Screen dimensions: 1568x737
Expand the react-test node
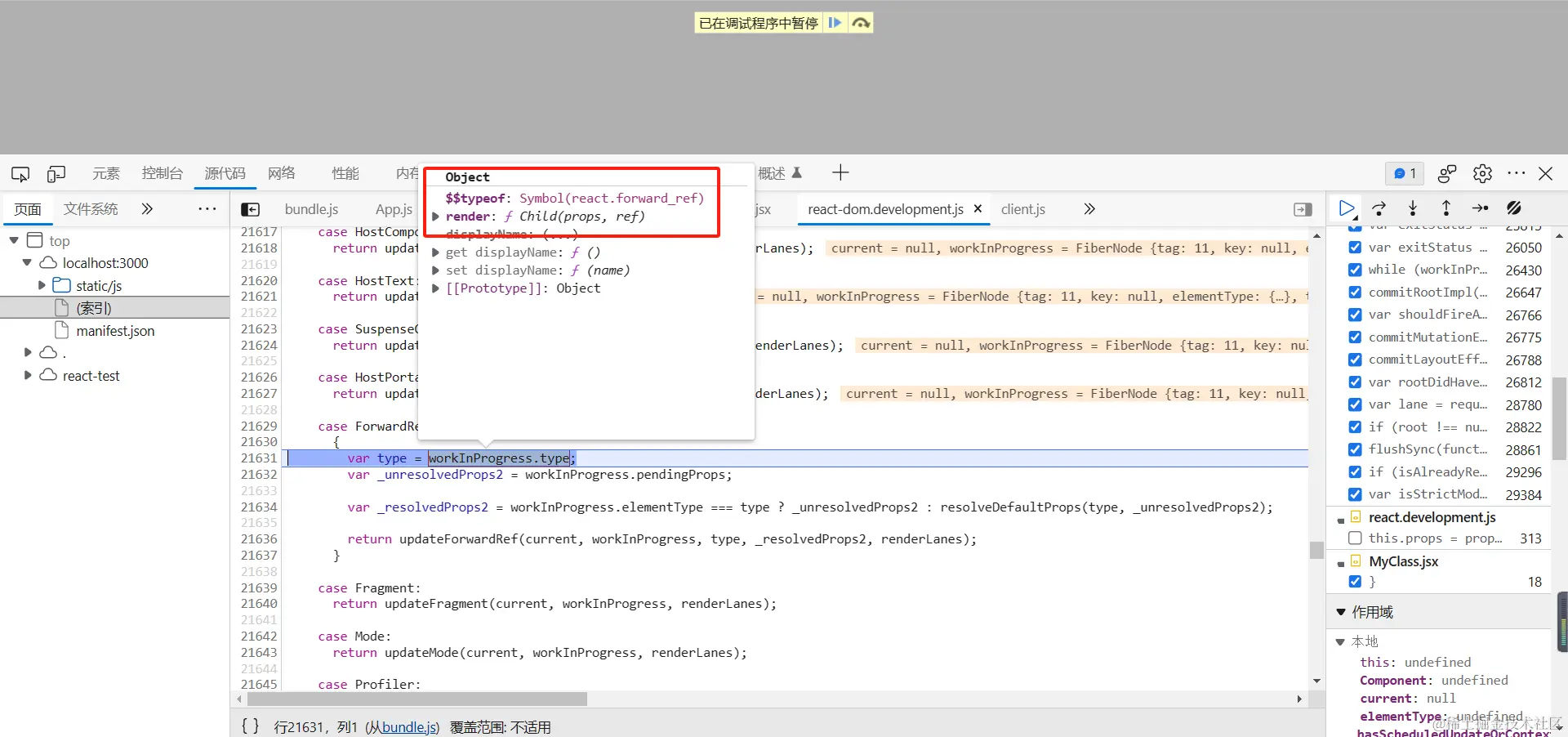pos(28,376)
